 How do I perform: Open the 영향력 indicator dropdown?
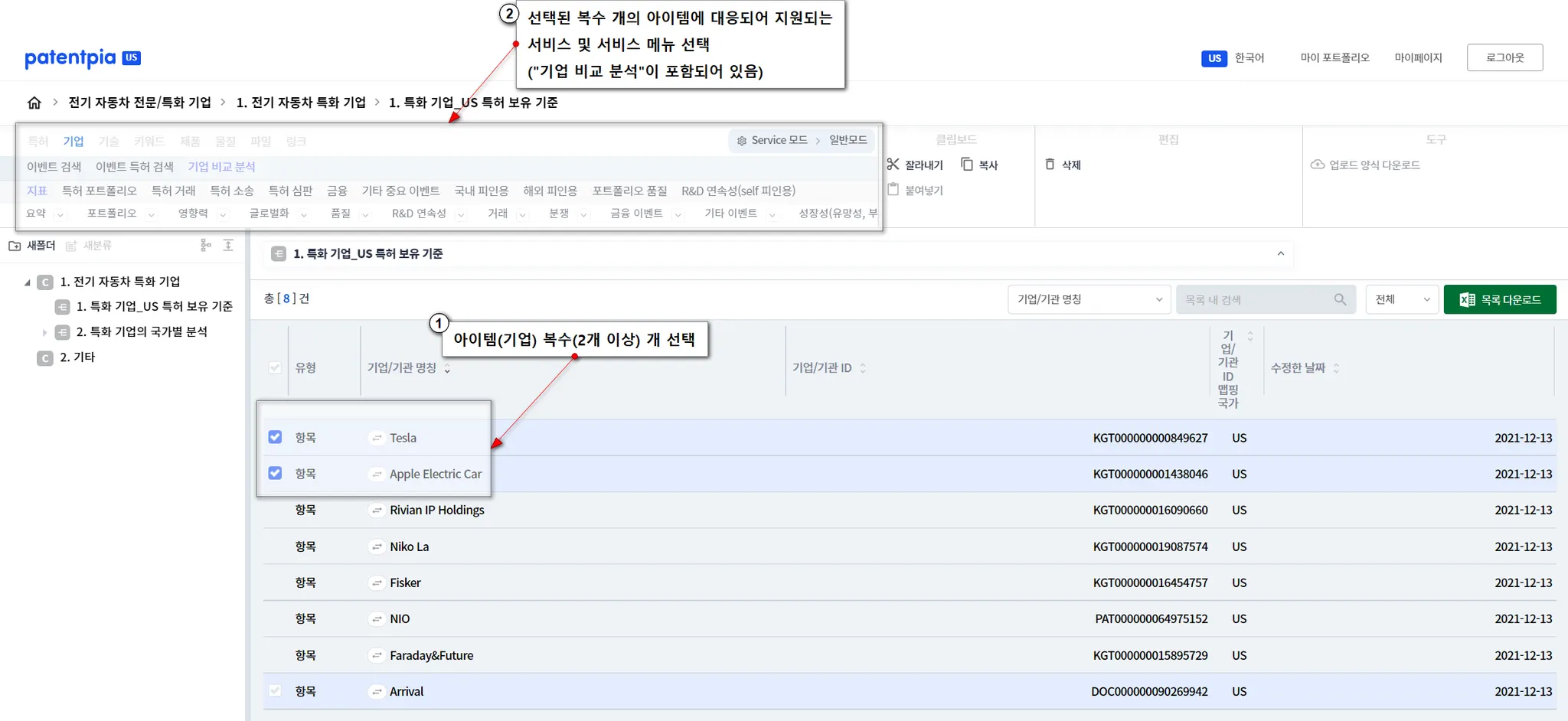[x=223, y=214]
